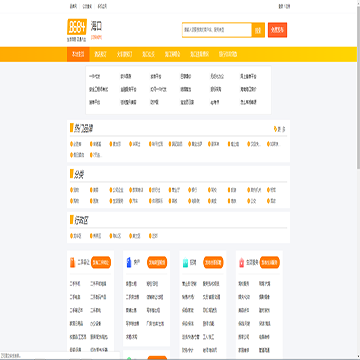360x360 pixels.
Task: Click the orange search button beside search box
Action: [x=258, y=30]
